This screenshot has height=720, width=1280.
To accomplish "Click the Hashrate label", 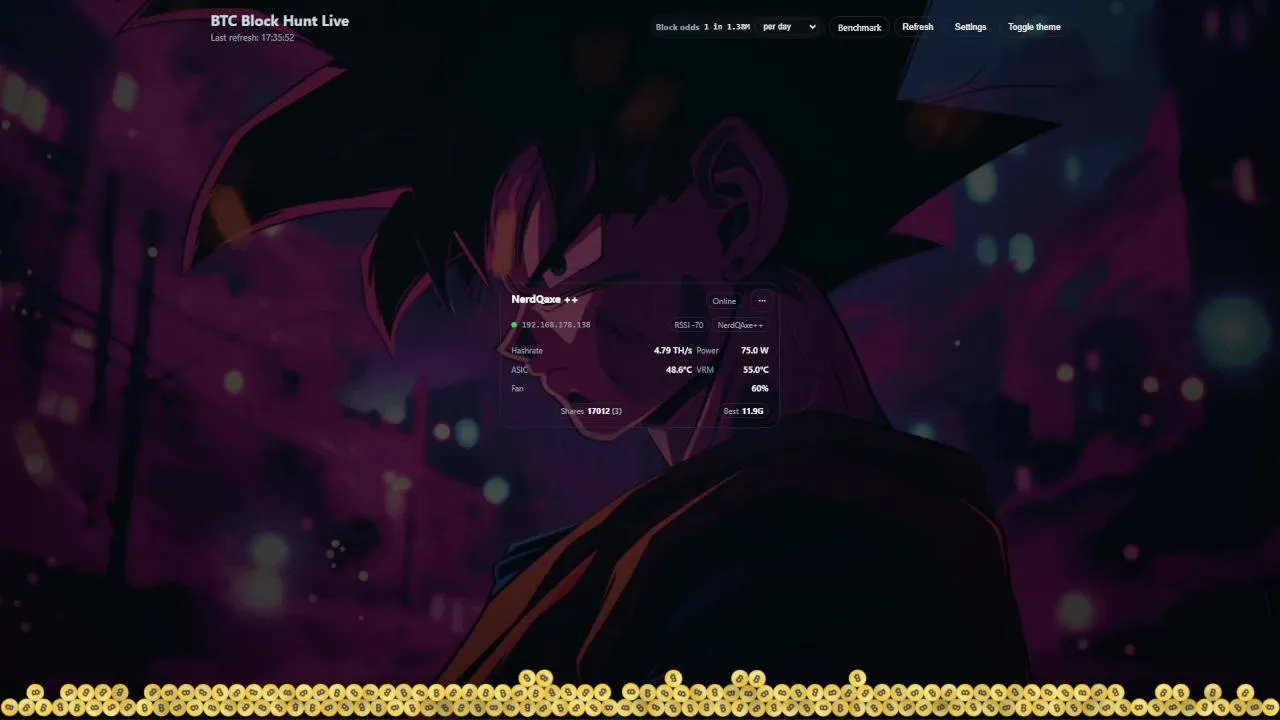I will [x=527, y=351].
